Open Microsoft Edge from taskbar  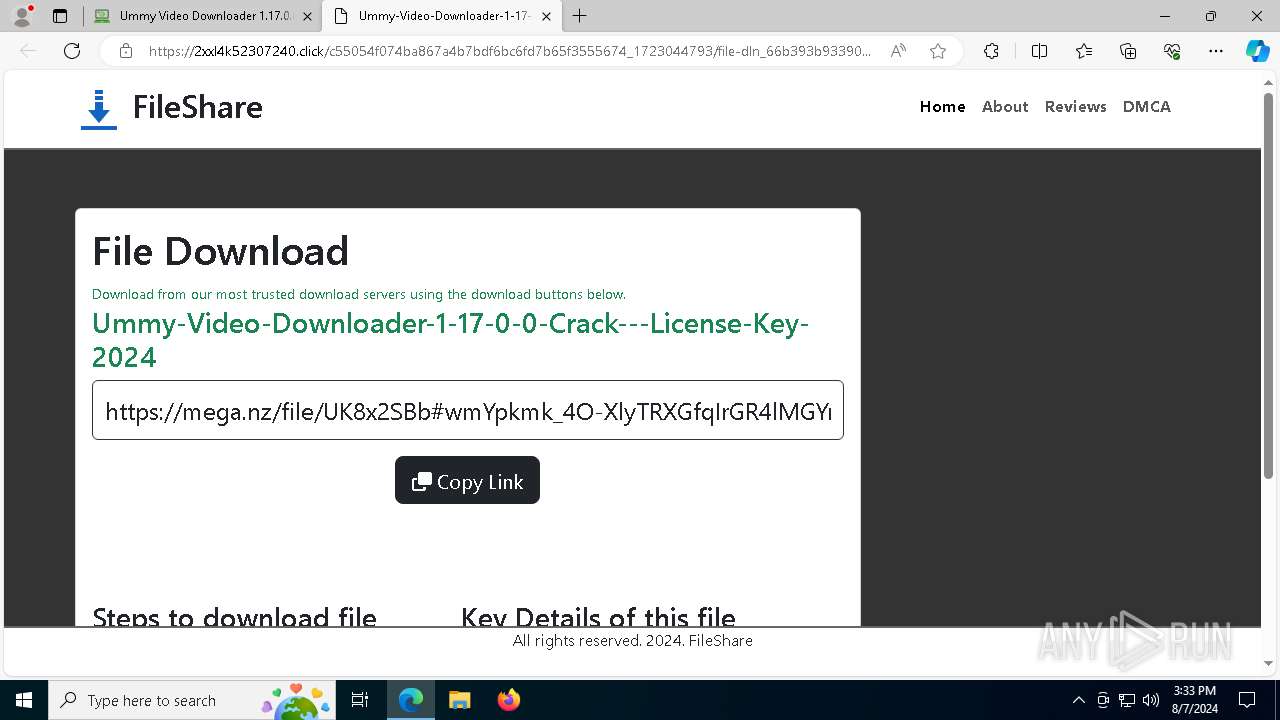tap(411, 700)
